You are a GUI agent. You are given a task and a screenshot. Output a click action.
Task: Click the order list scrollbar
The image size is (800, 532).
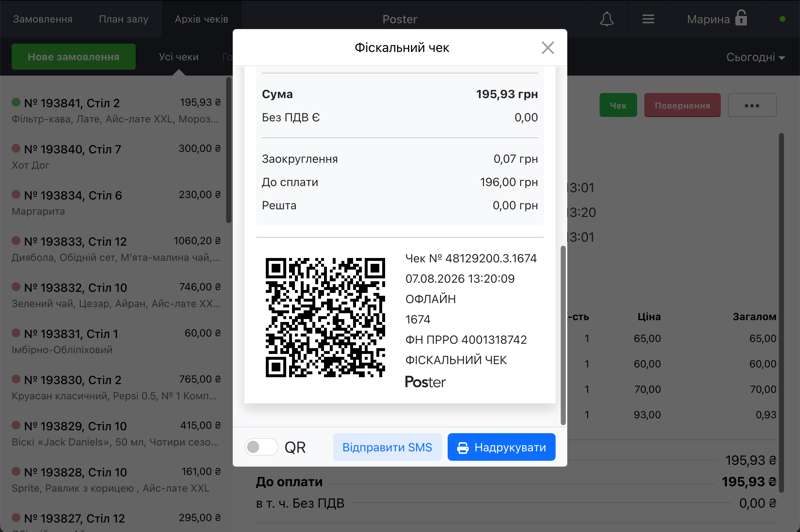(229, 150)
